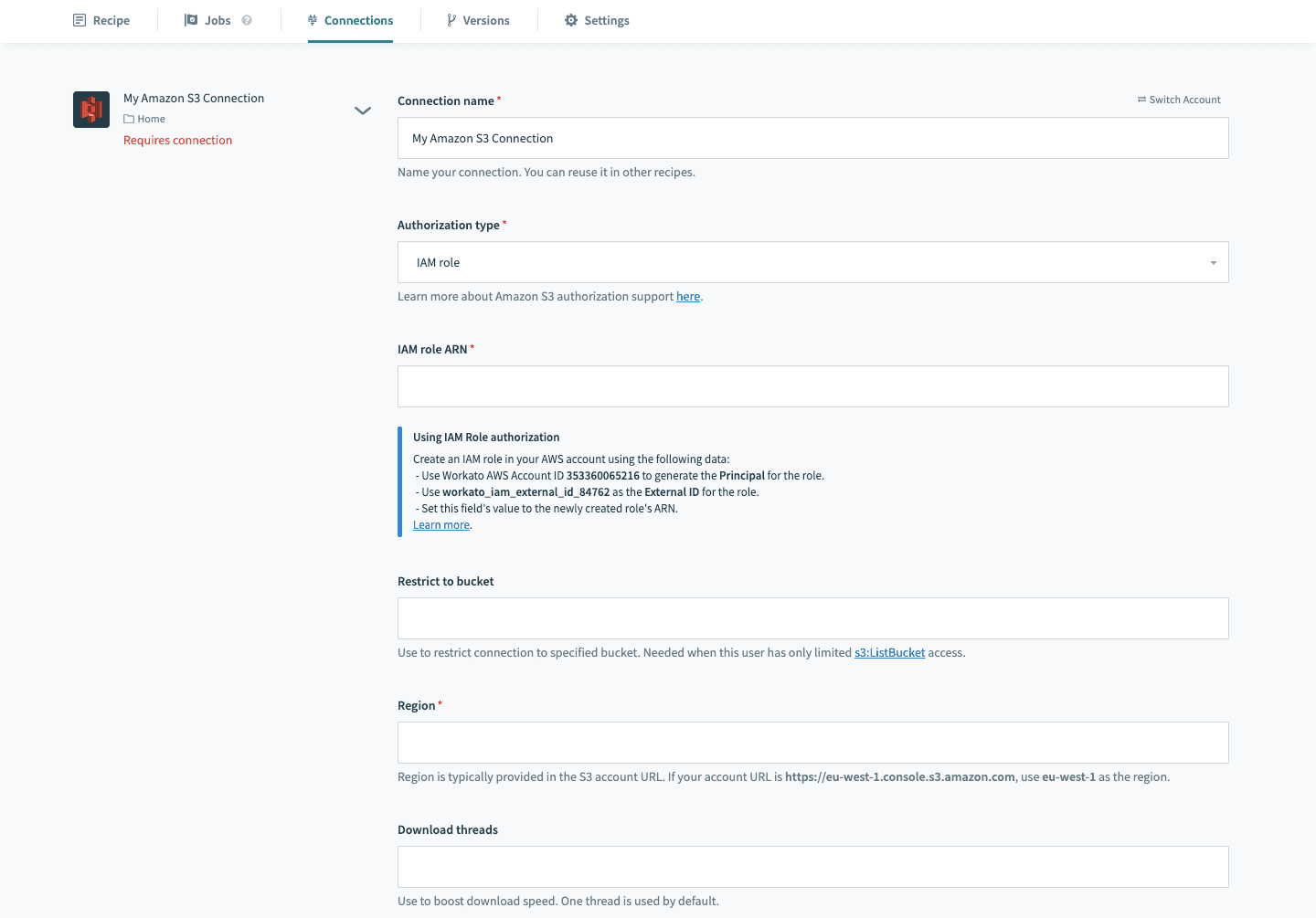
Task: Collapse the My Amazon S3 Connection chevron
Action: click(363, 111)
